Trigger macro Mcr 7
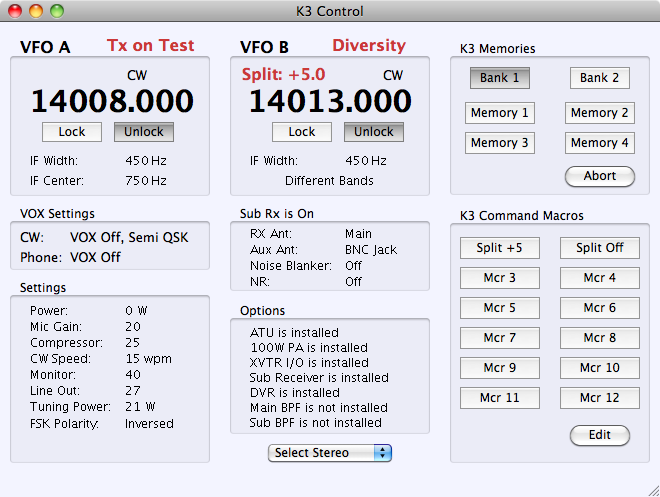 (500, 338)
